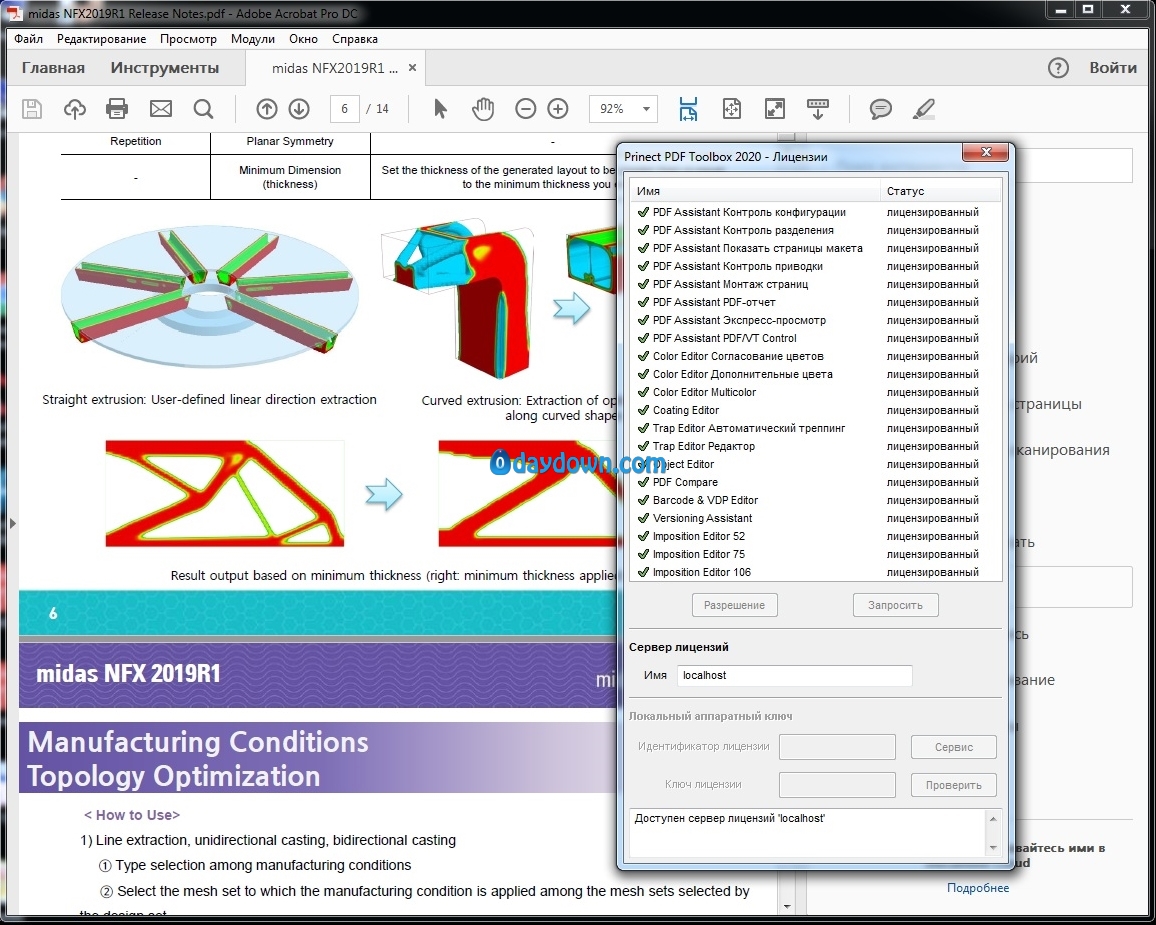Select the Coating Editor row
The height and width of the screenshot is (925, 1156).
815,410
